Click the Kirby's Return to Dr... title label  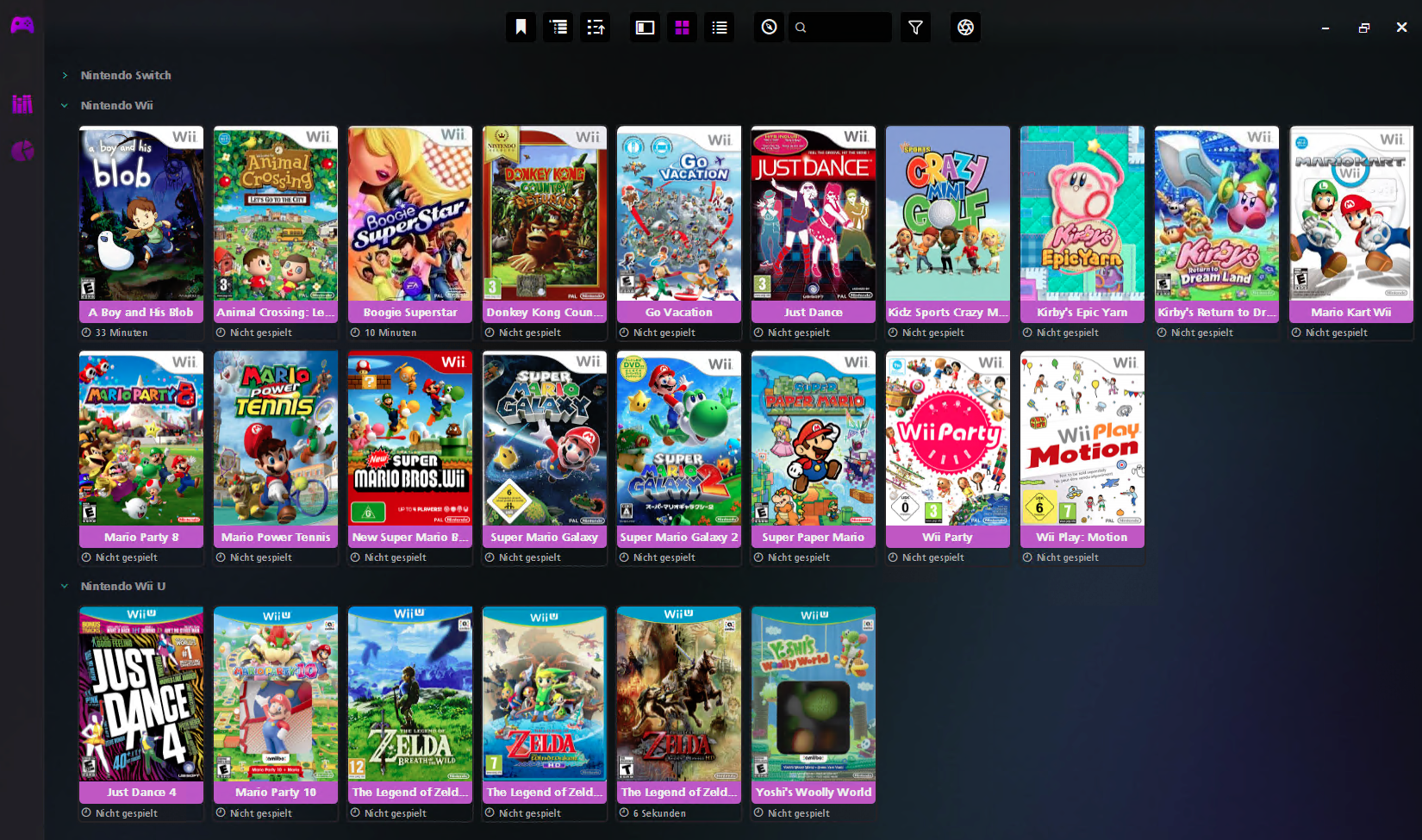point(1217,312)
